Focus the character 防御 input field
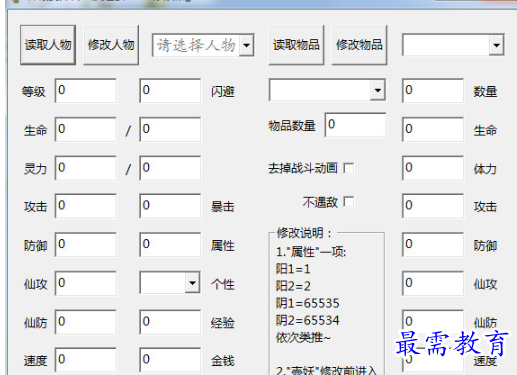The width and height of the screenshot is (517, 375). pos(86,245)
